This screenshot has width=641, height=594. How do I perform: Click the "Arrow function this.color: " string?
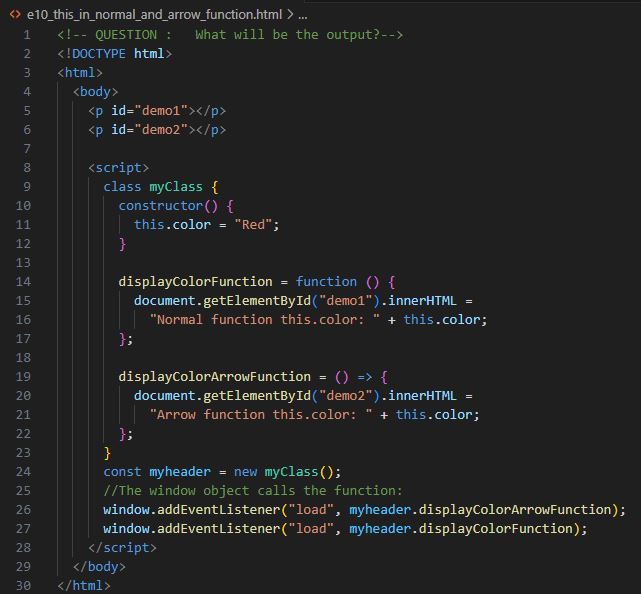point(261,415)
